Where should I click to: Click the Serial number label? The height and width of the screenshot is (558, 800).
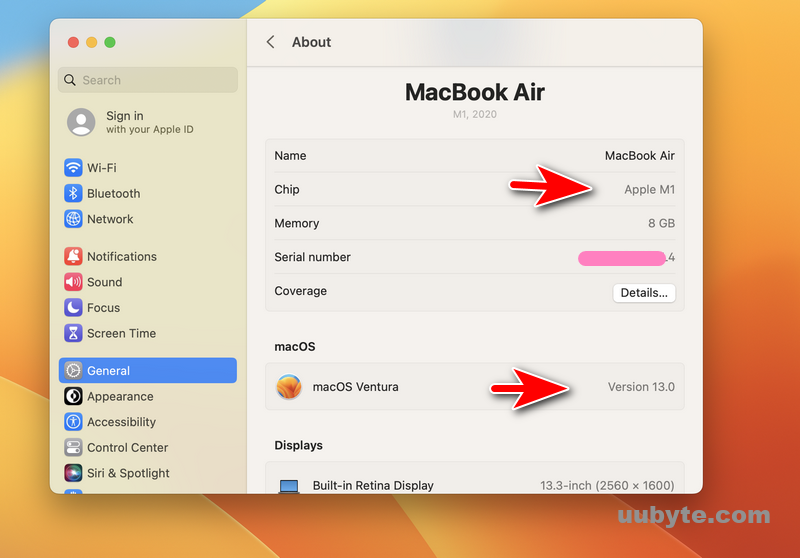(x=312, y=257)
